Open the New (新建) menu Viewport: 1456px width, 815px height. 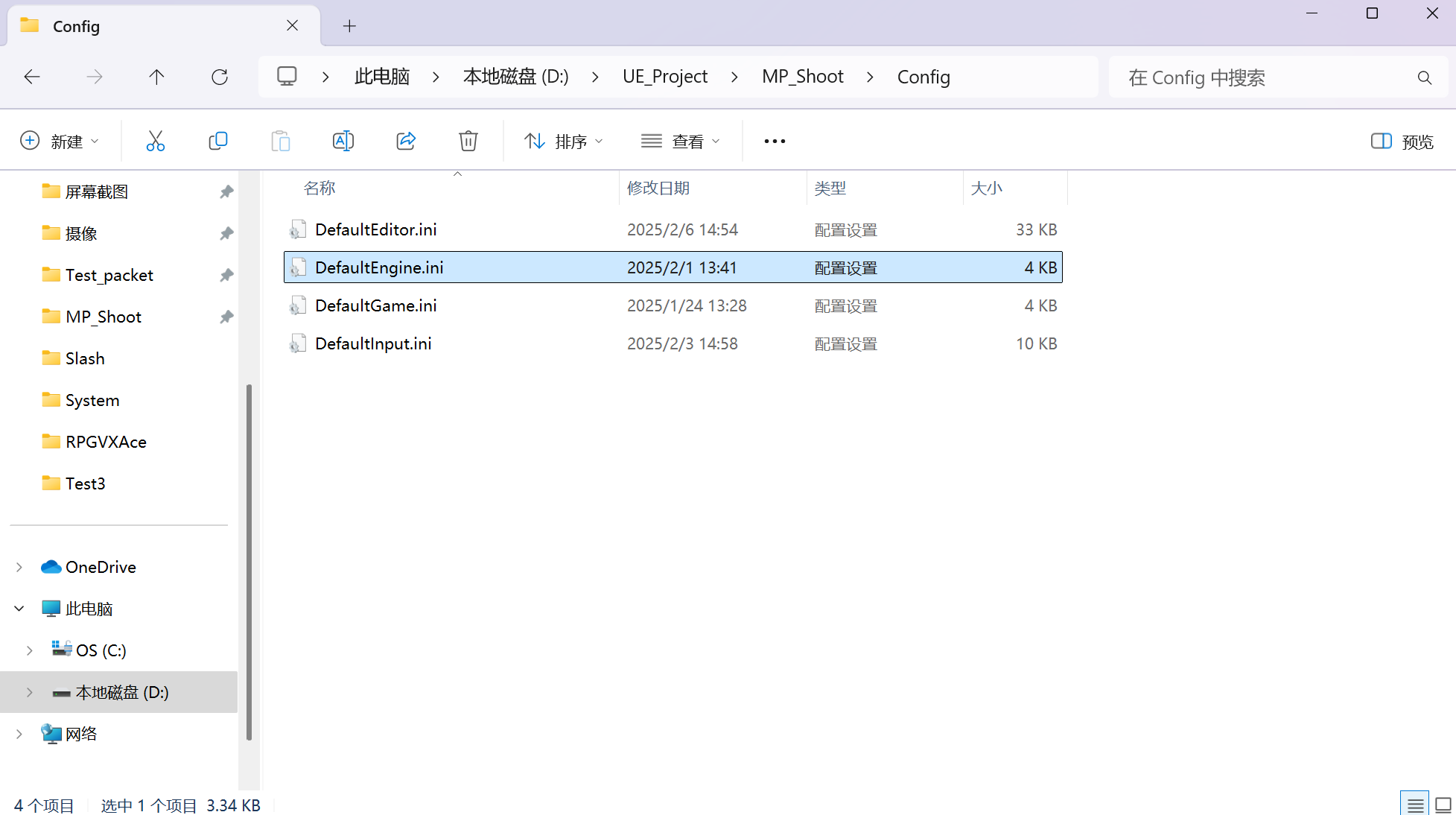tap(60, 142)
